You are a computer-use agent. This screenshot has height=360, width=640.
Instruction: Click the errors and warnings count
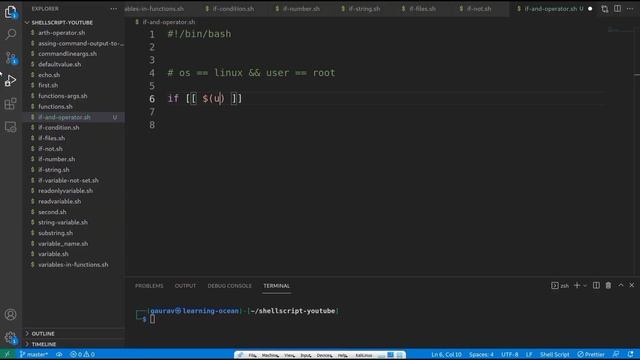click(82, 354)
